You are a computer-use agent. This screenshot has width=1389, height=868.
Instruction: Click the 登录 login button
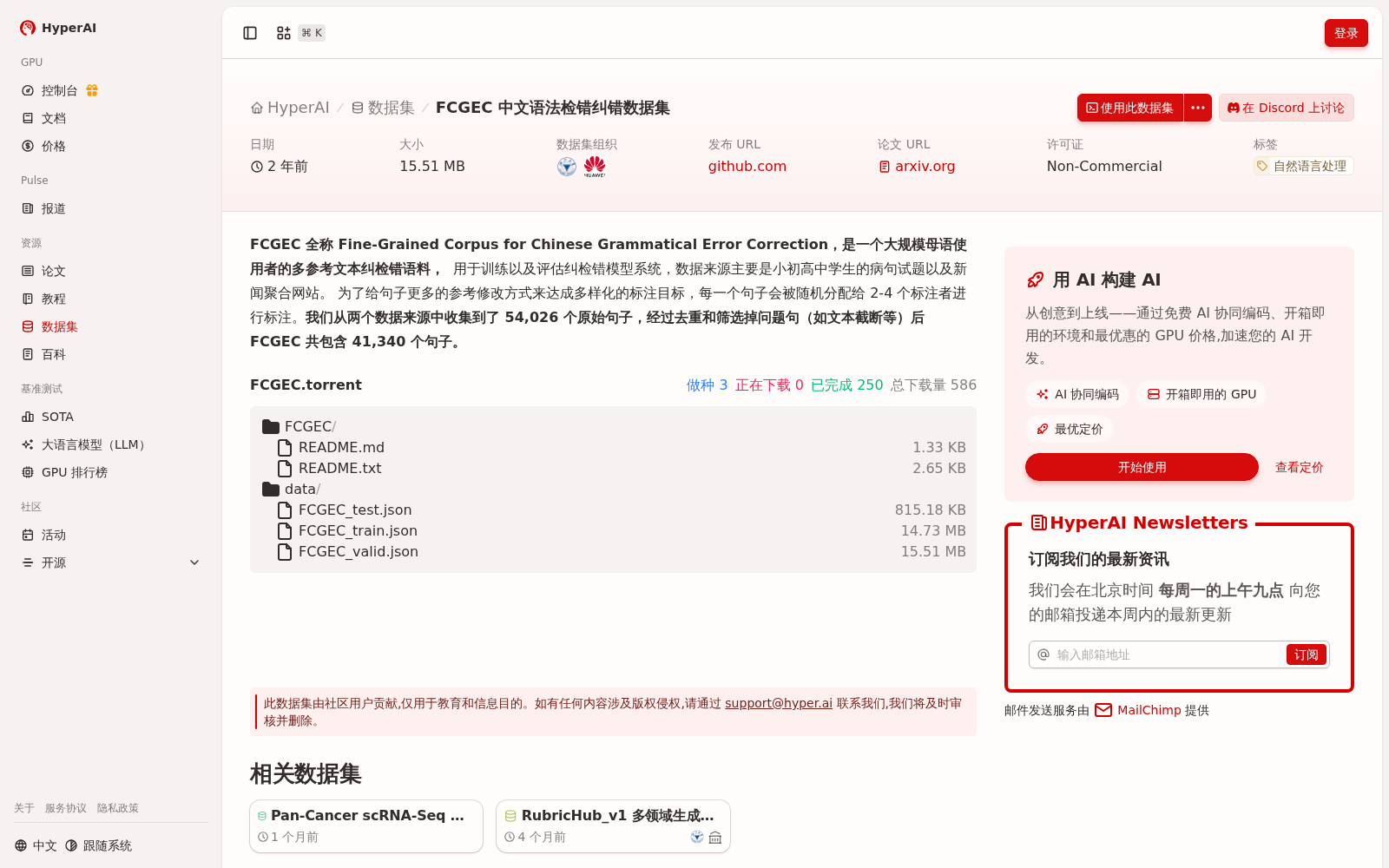pos(1346,33)
